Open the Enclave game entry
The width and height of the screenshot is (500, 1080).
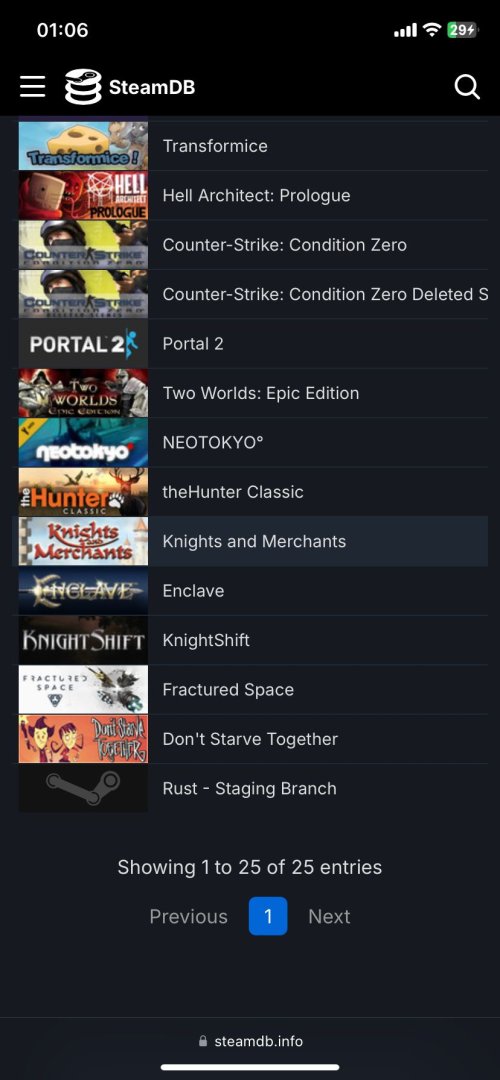click(x=193, y=591)
